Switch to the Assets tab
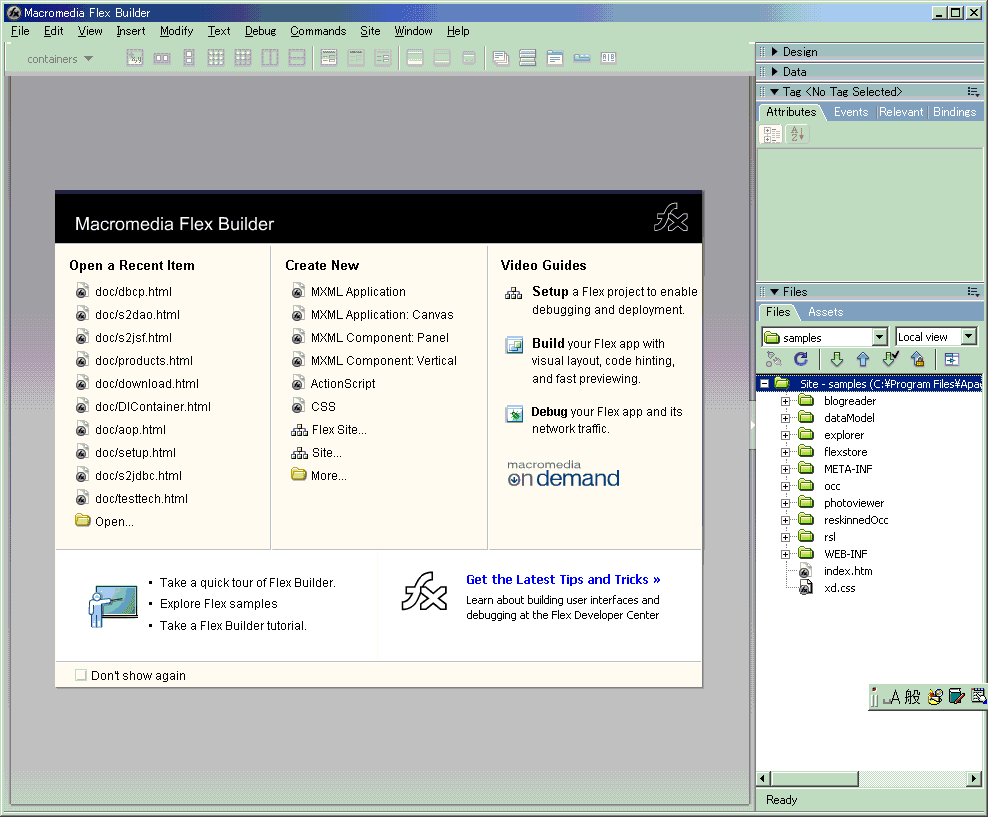This screenshot has height=817, width=988. click(x=825, y=312)
